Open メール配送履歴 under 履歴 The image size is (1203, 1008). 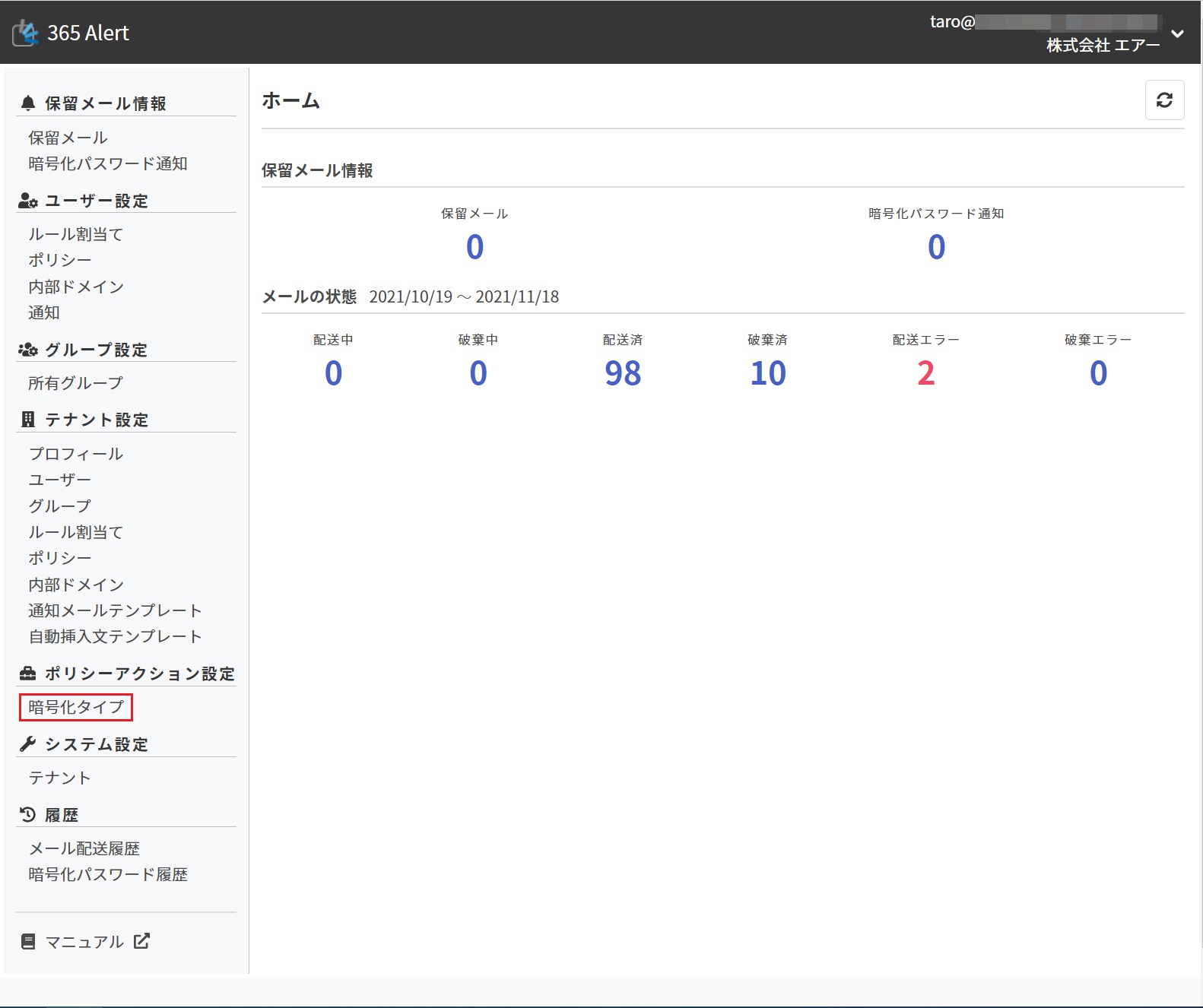(84, 848)
